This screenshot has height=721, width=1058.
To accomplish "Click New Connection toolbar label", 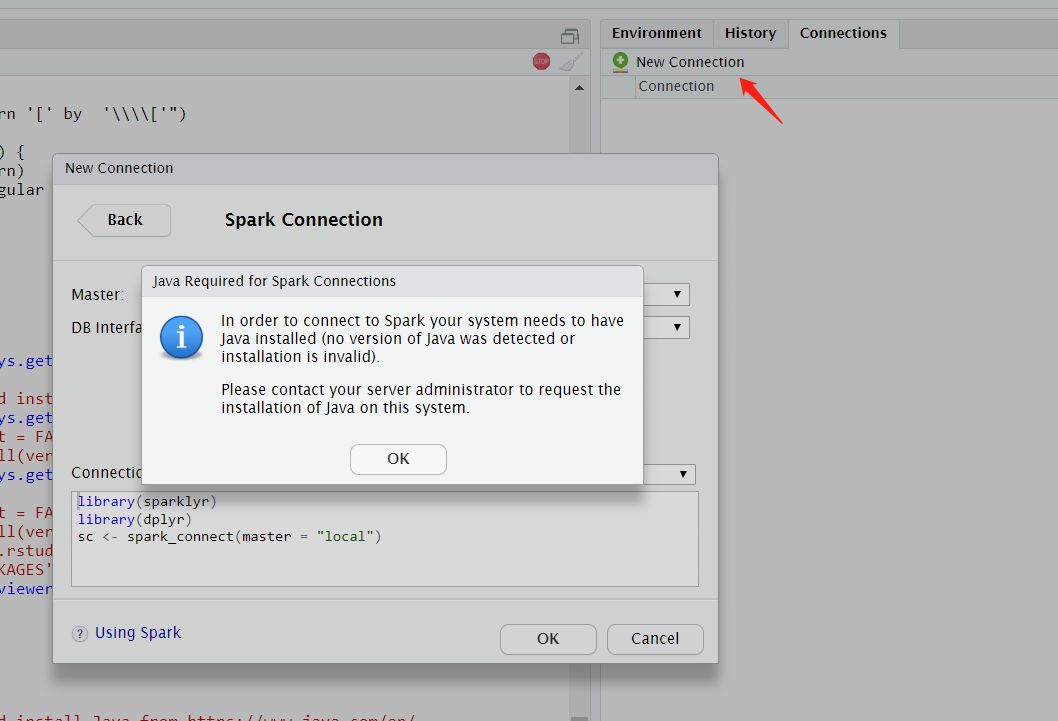I will coord(690,62).
